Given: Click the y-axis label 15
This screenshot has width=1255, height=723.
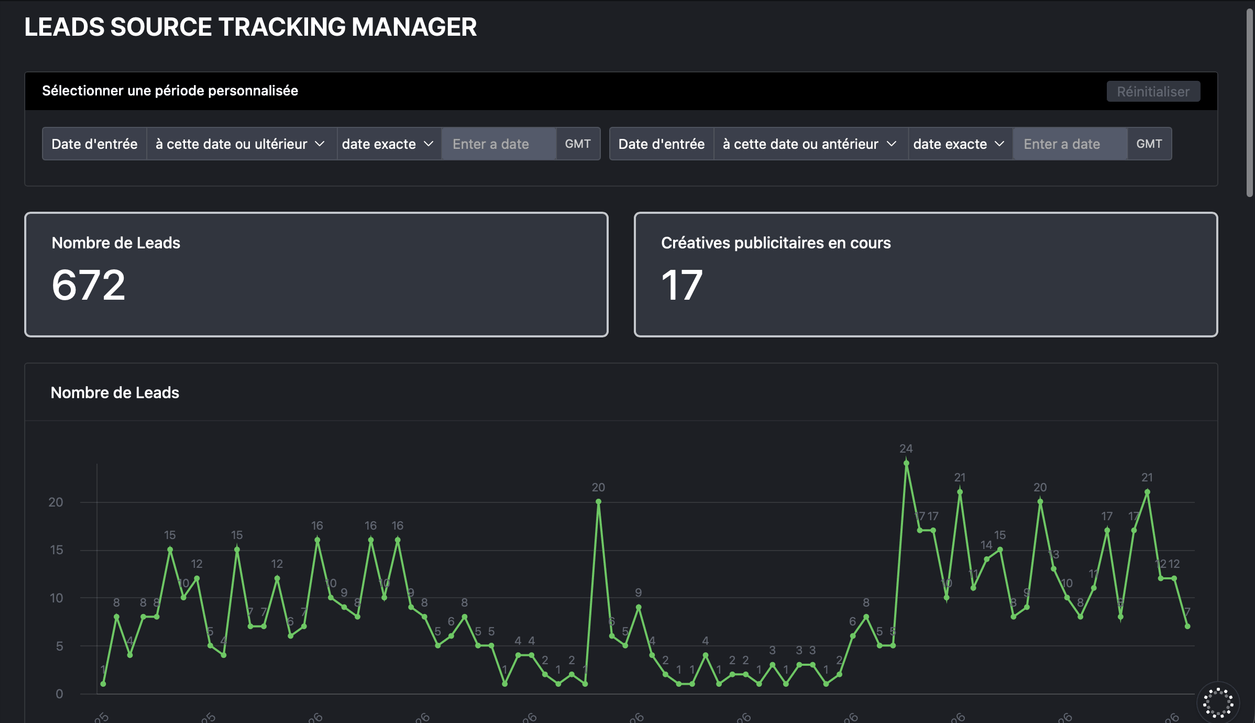Looking at the screenshot, I should tap(56, 550).
